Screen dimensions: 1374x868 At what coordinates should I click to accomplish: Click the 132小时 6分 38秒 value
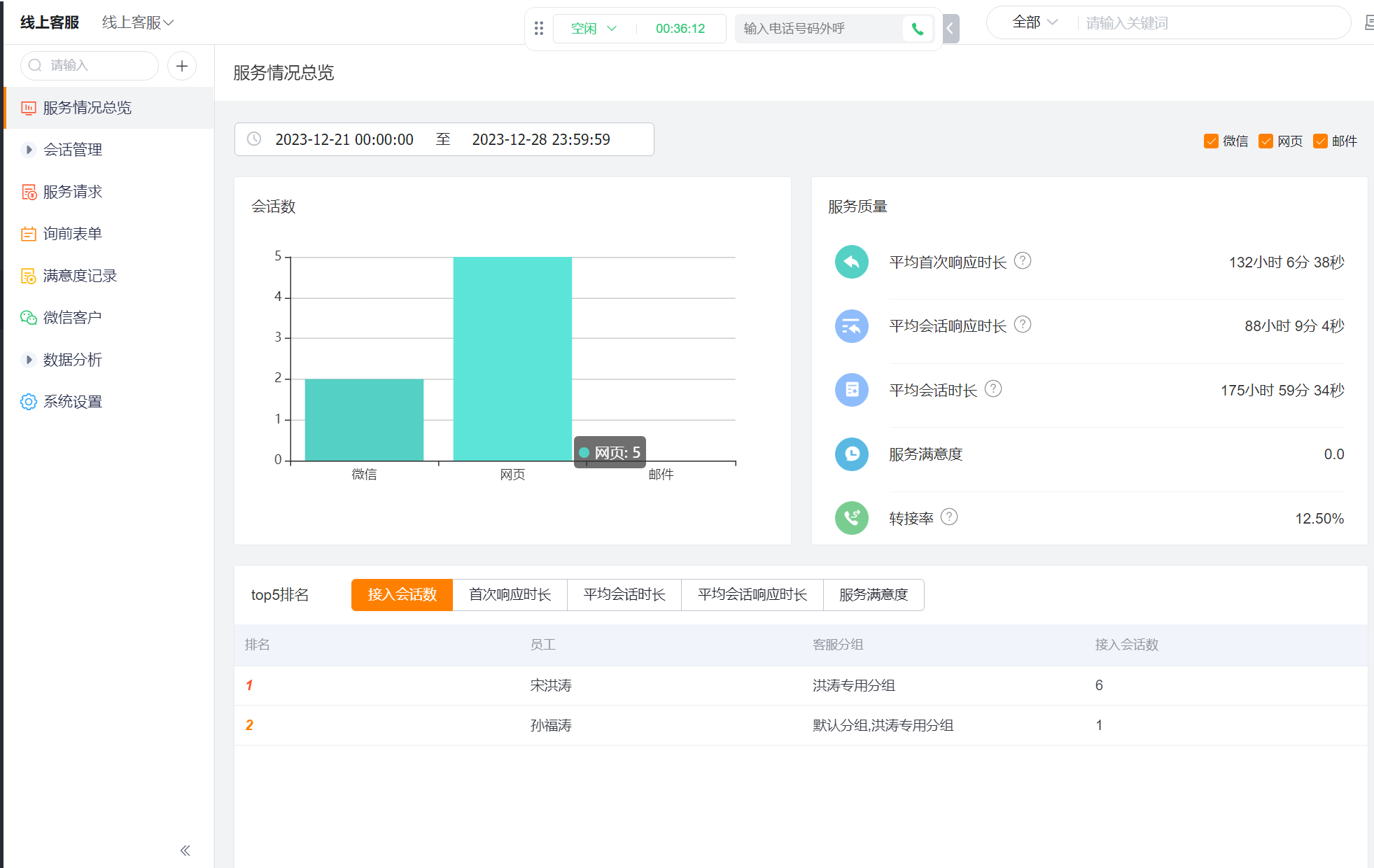pyautogui.click(x=1287, y=262)
